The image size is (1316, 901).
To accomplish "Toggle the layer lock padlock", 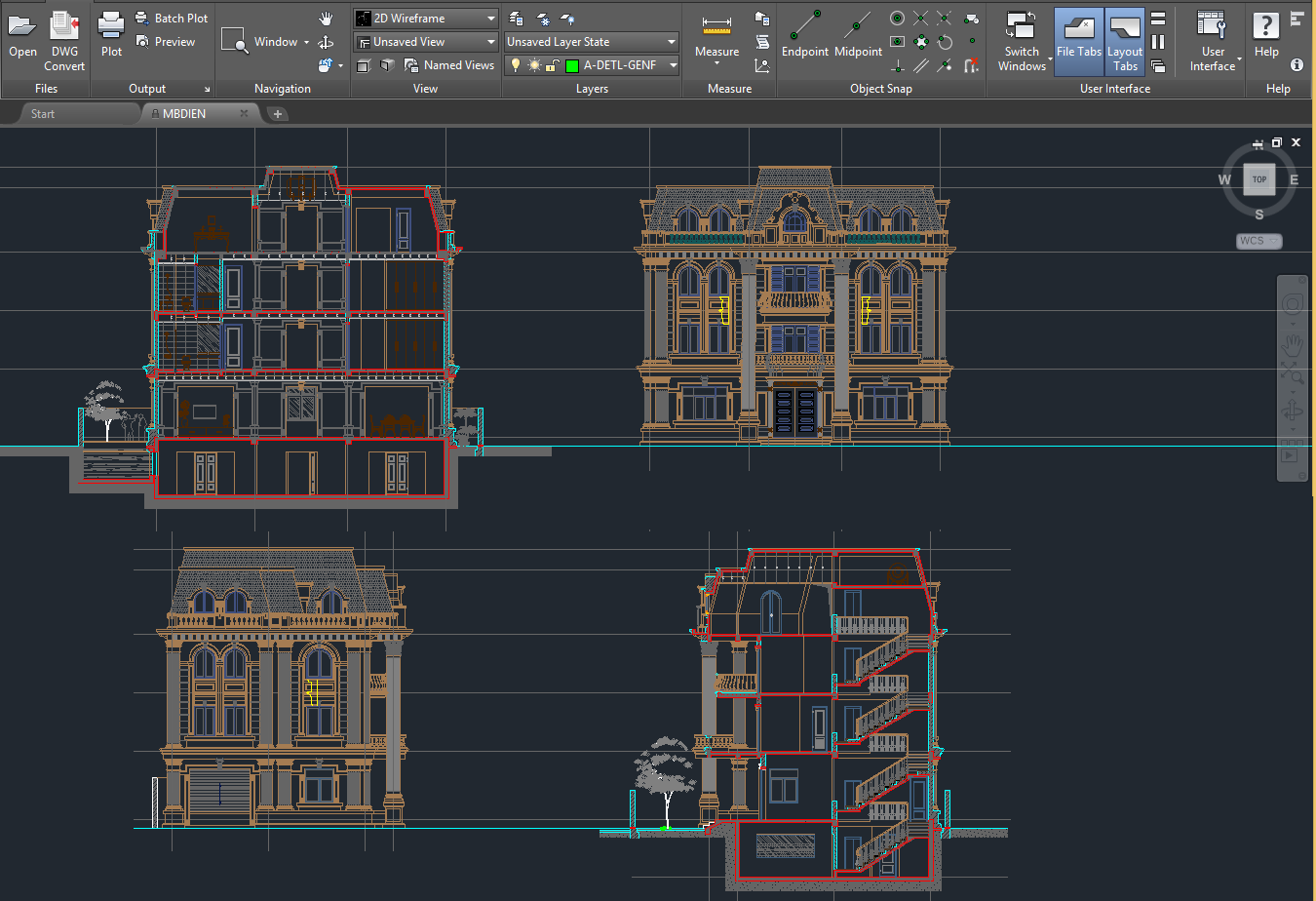I will coord(552,65).
